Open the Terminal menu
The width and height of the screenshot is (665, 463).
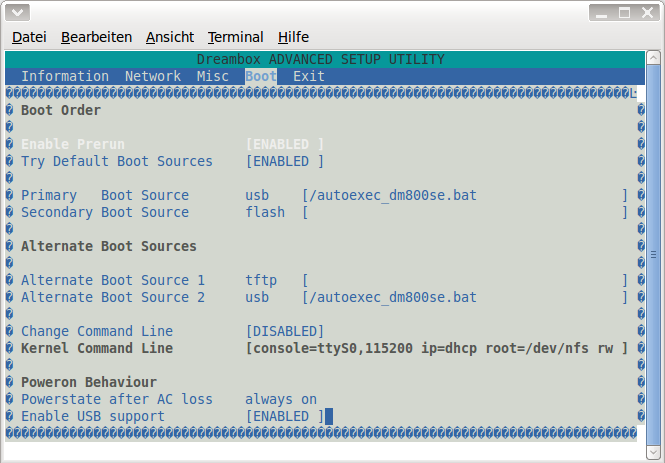click(x=235, y=37)
